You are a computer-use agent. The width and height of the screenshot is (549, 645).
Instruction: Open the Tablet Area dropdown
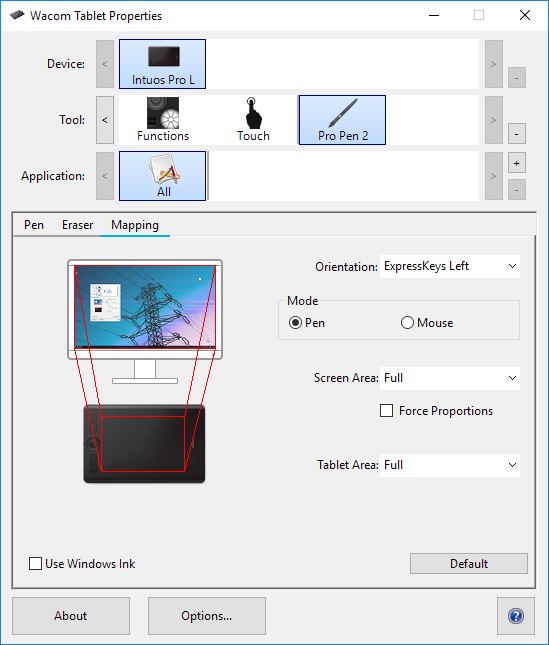[x=450, y=465]
